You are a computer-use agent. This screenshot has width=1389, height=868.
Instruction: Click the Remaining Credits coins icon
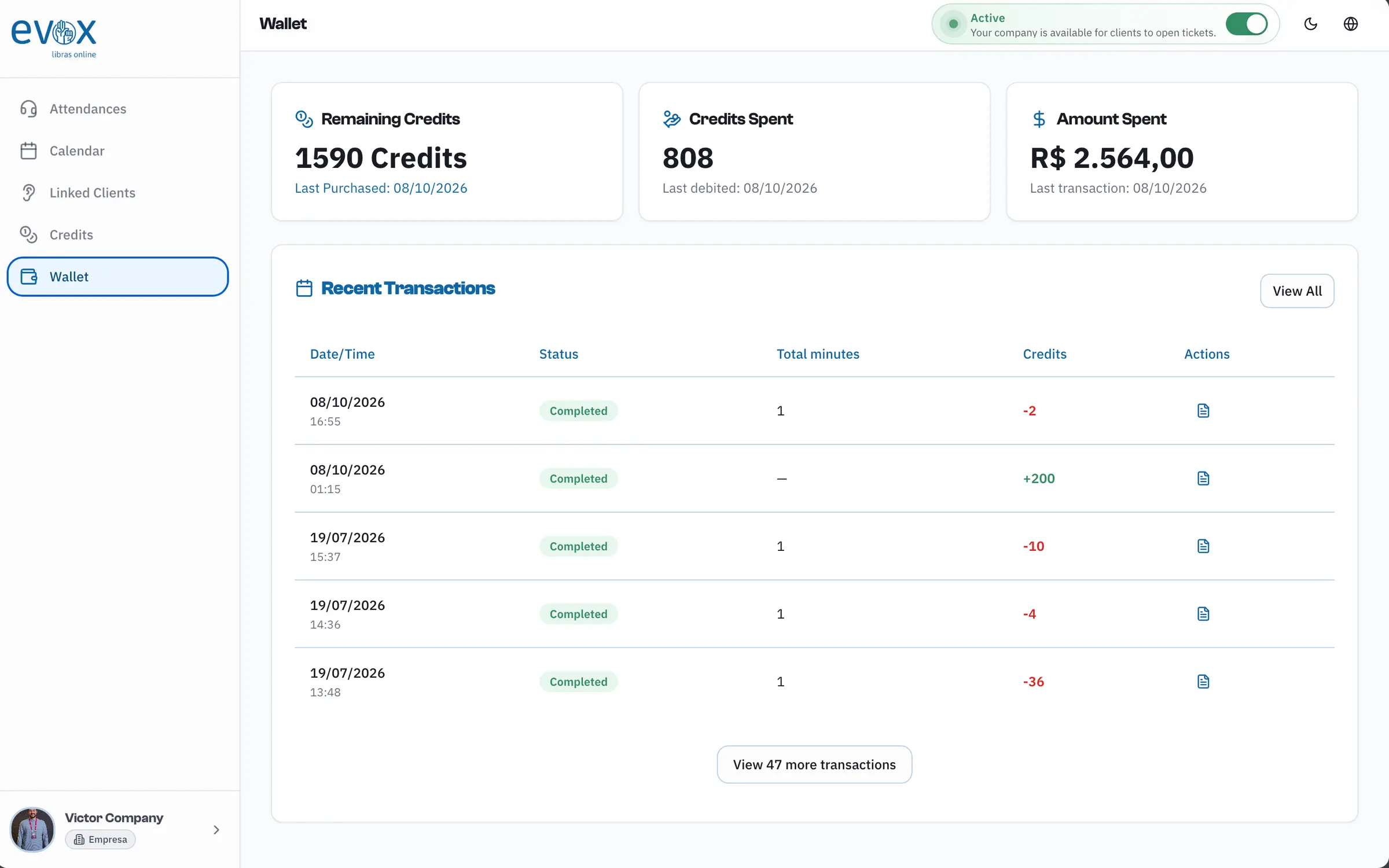tap(304, 119)
